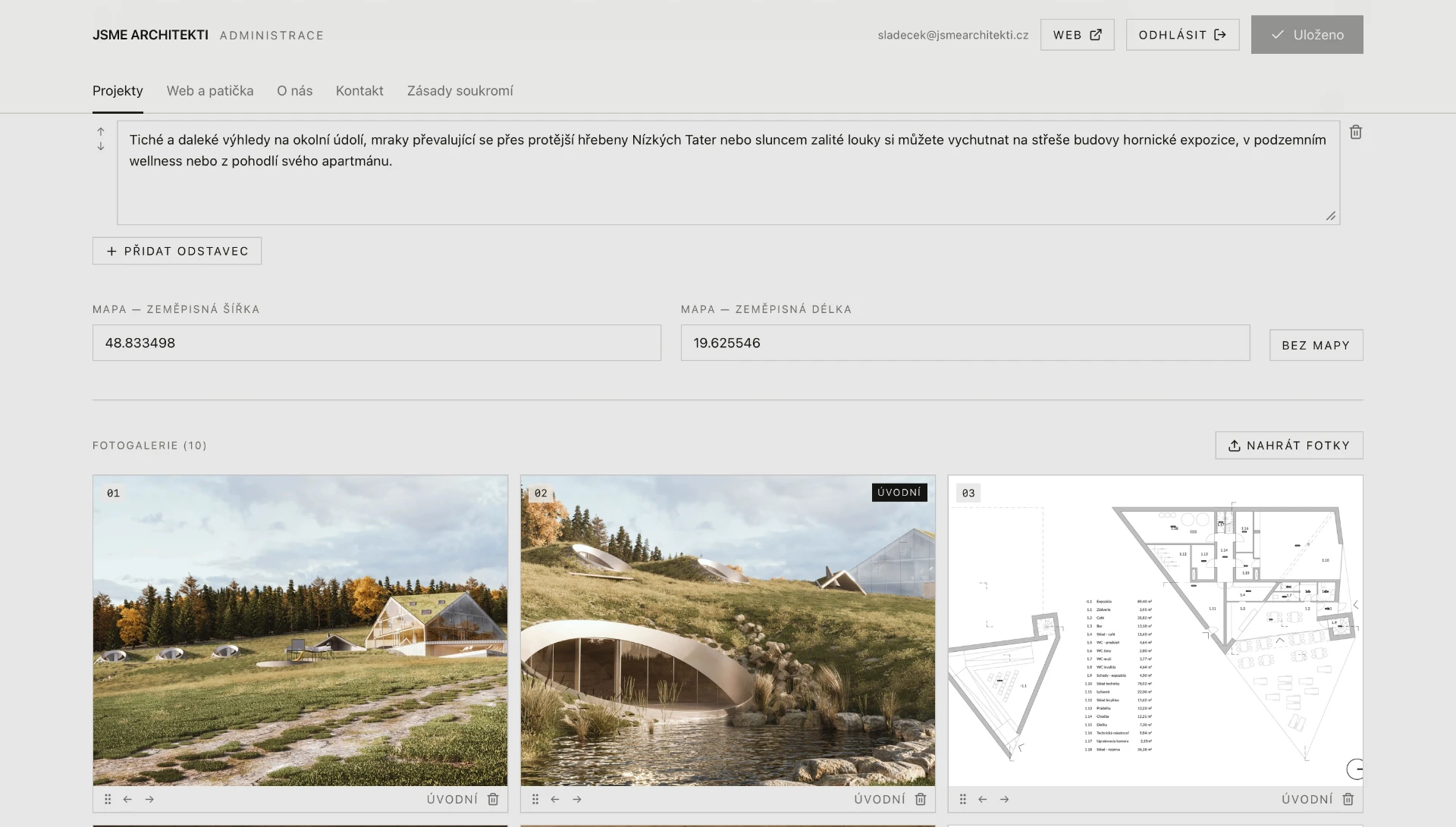Log out with Odhlásit button

1182,35
